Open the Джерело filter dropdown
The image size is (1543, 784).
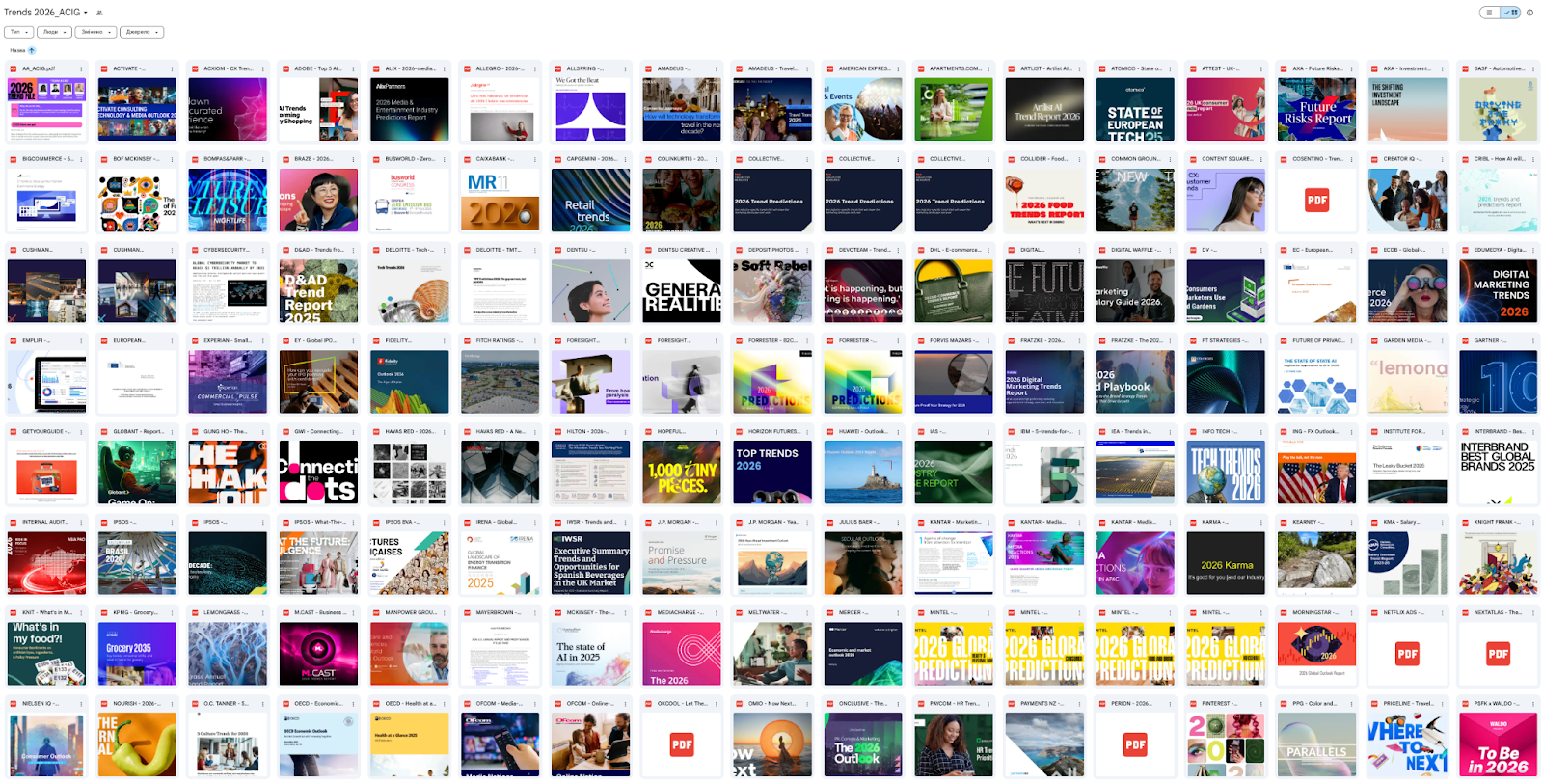pos(142,32)
